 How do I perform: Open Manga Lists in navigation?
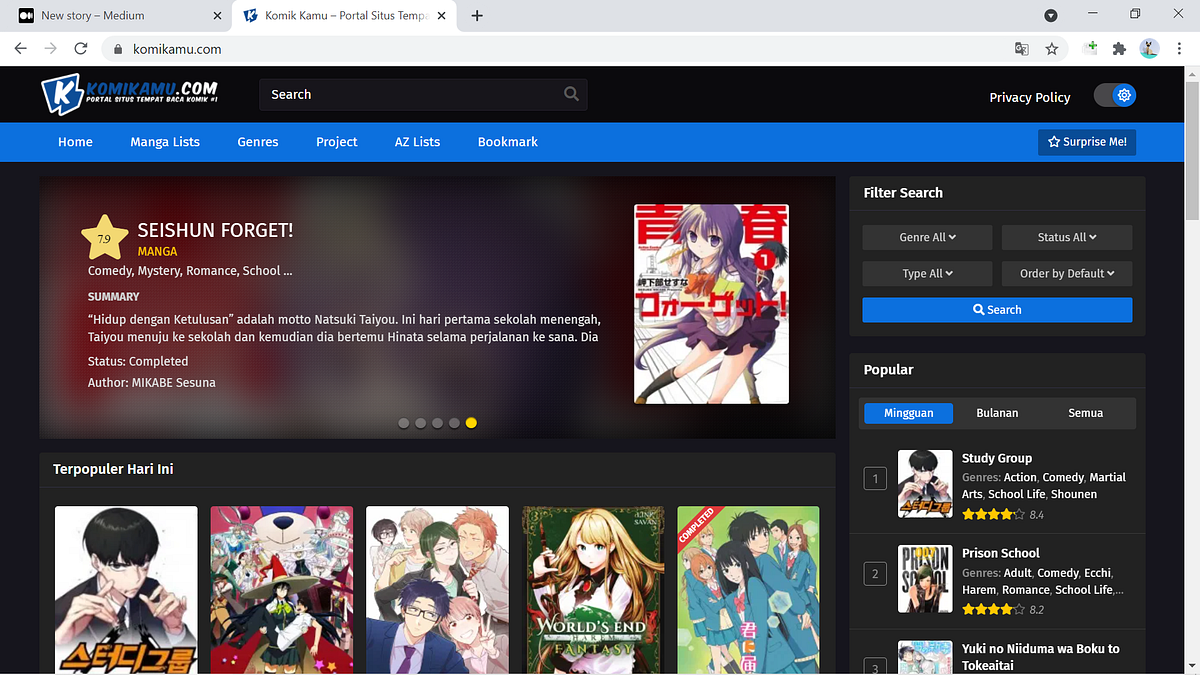pos(165,142)
